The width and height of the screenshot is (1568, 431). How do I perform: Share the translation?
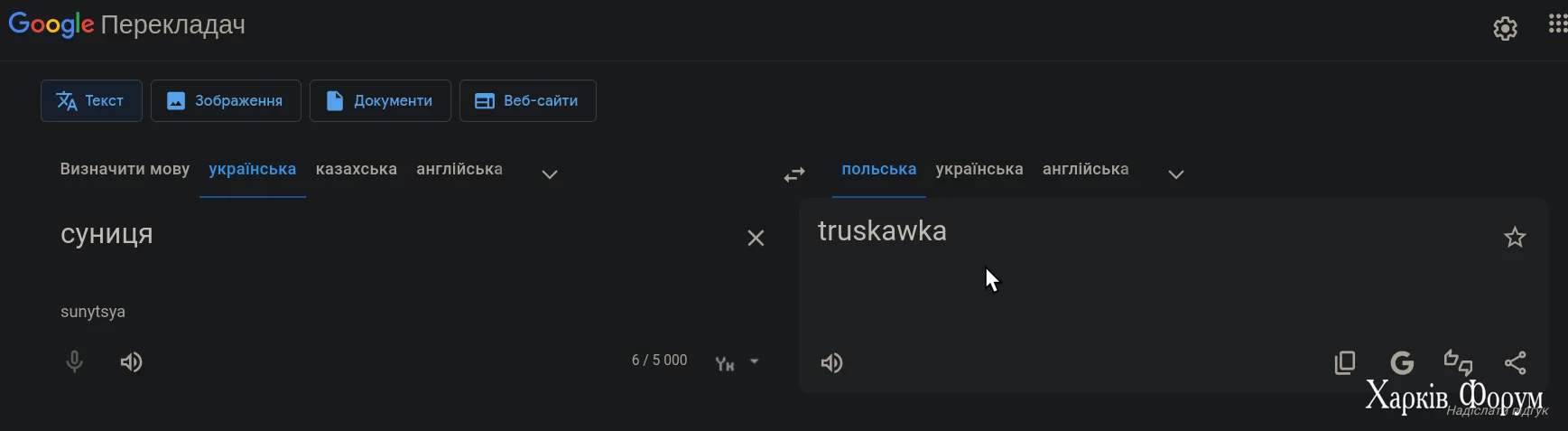click(1516, 363)
